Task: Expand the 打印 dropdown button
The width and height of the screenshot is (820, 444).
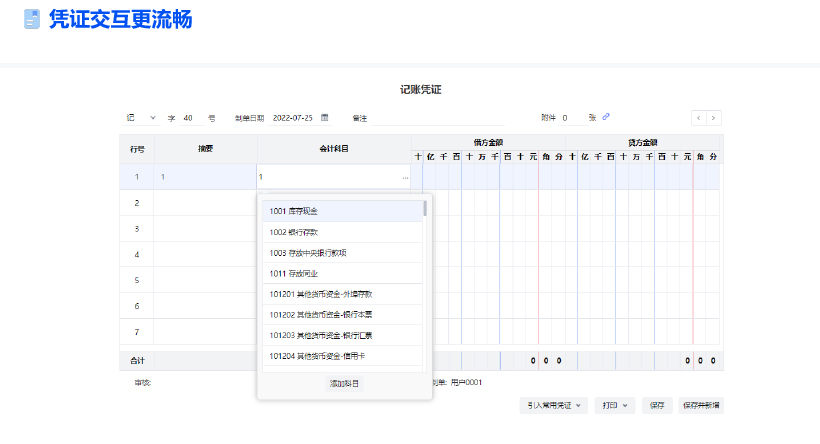Action: (x=614, y=405)
